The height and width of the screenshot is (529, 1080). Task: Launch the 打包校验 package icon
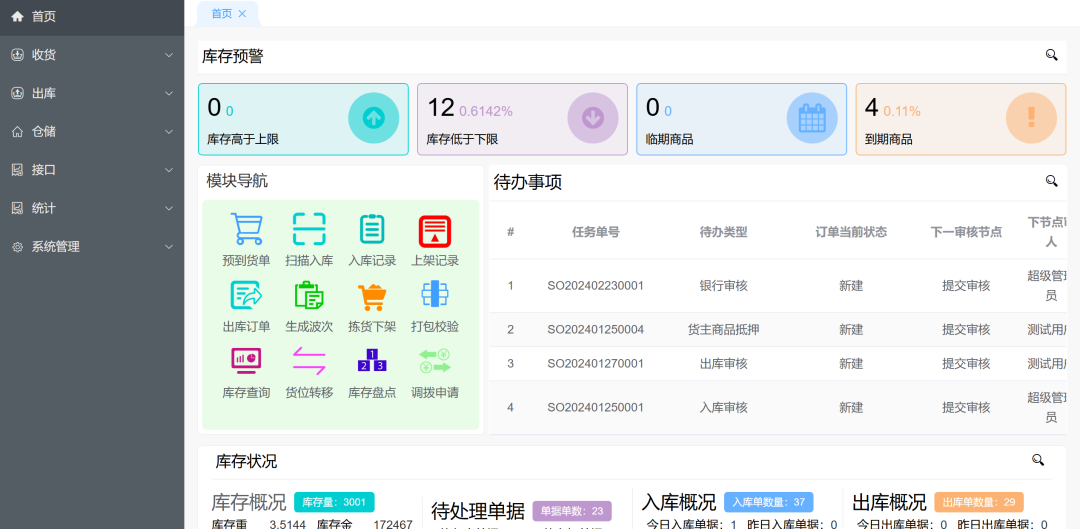pyautogui.click(x=435, y=295)
